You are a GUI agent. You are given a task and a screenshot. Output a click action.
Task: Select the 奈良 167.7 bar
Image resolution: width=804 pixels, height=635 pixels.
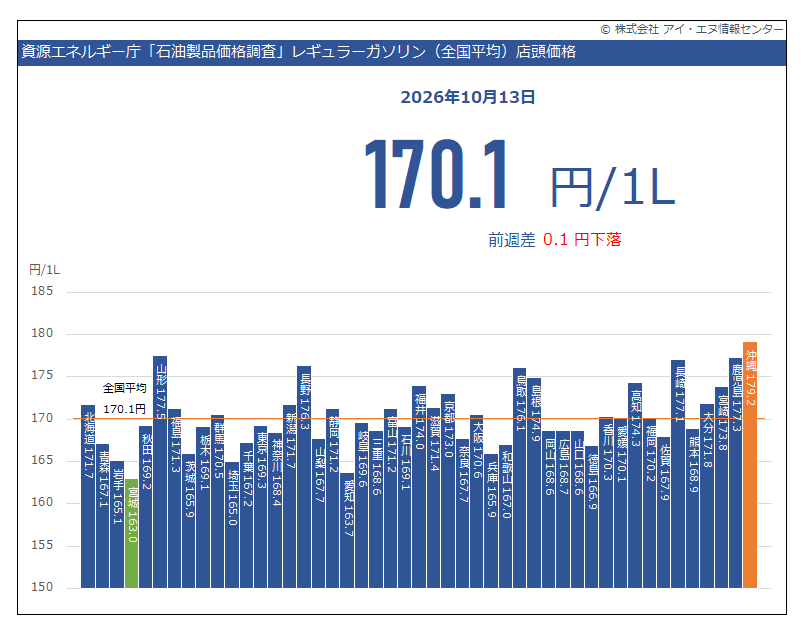[463, 513]
